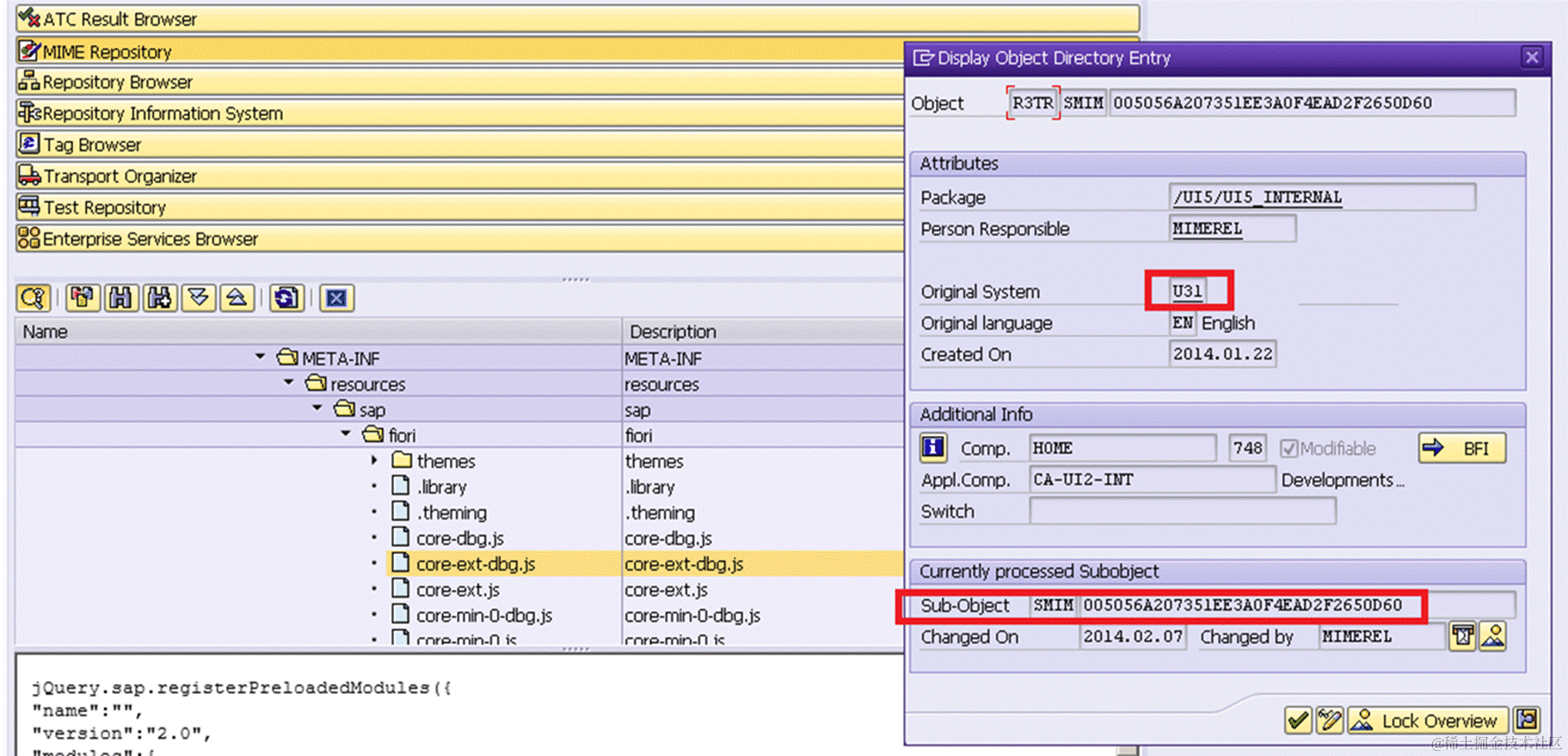Click the themes folder icon
Image resolution: width=1568 pixels, height=756 pixels.
click(401, 459)
